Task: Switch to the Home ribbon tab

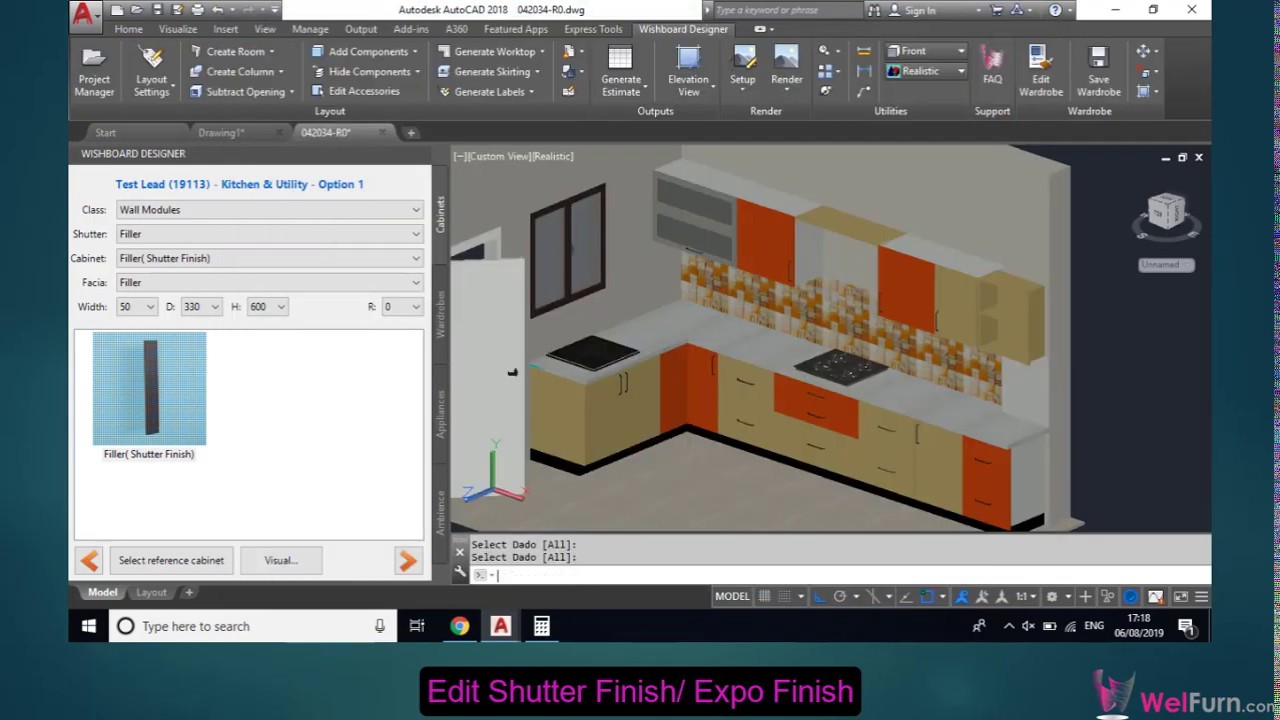Action: 128,29
